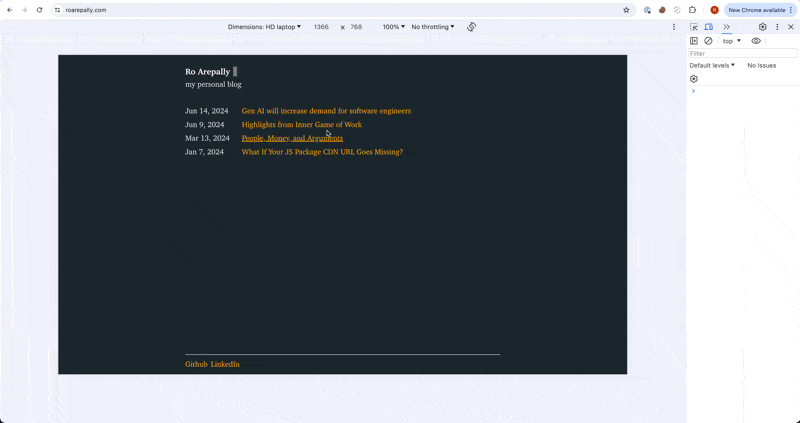Show the console sidebar
Viewport: 800px width, 423px height.
tap(694, 41)
